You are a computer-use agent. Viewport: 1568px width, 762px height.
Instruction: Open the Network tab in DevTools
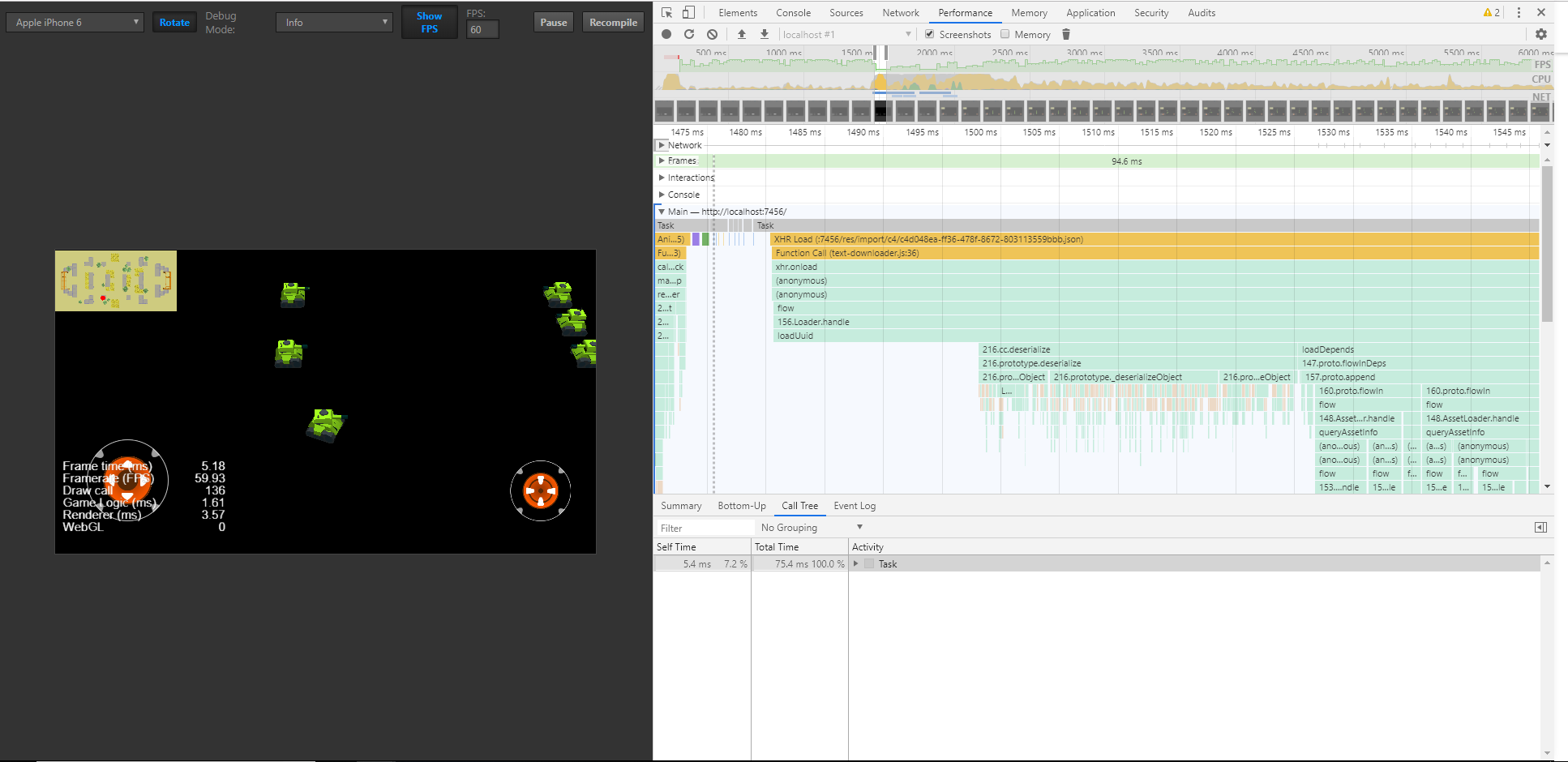pos(900,13)
